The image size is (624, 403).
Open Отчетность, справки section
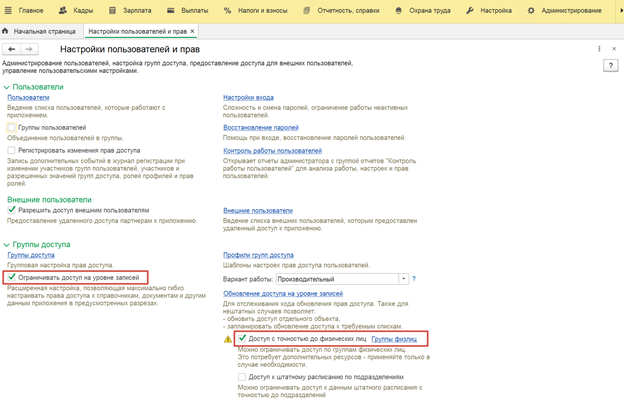click(341, 10)
